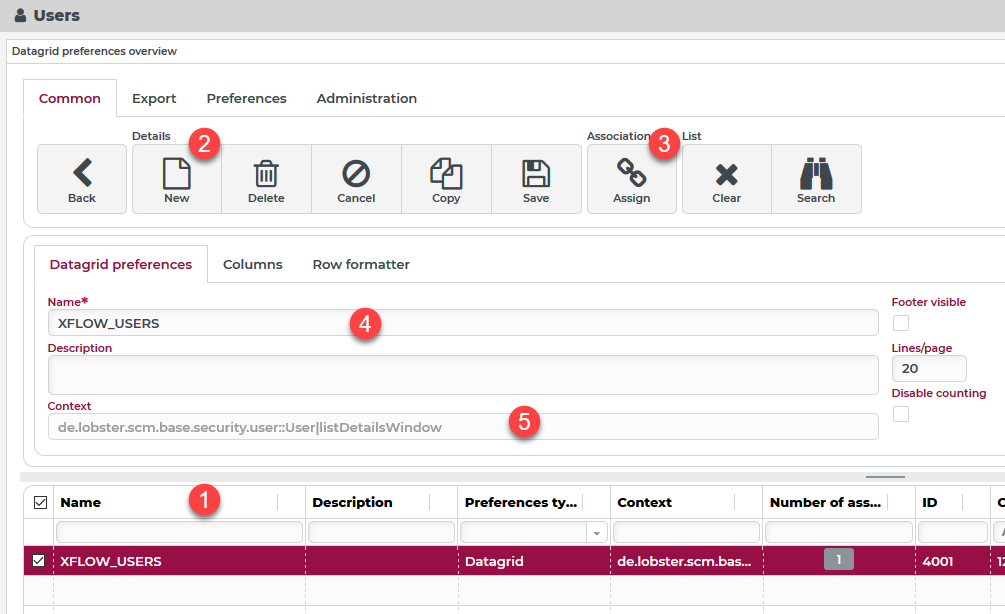Click the Back arrow icon
The width and height of the screenshot is (1005, 614).
(82, 174)
